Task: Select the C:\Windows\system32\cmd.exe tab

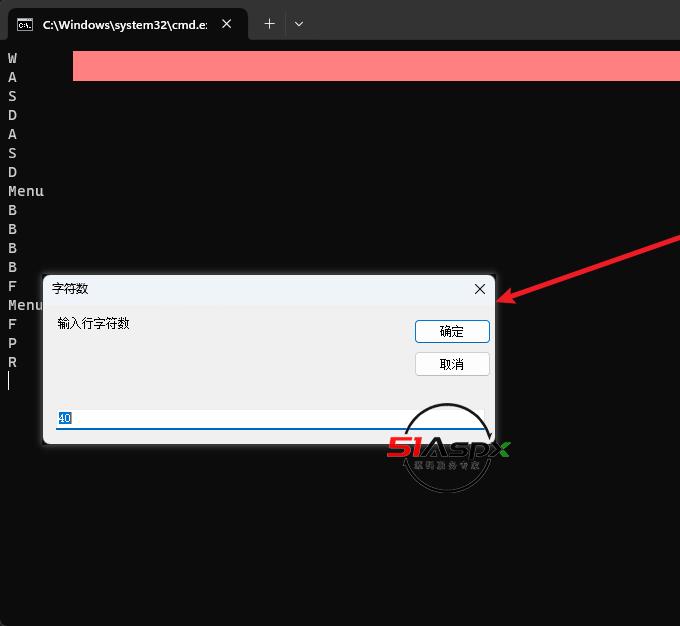Action: 128,24
